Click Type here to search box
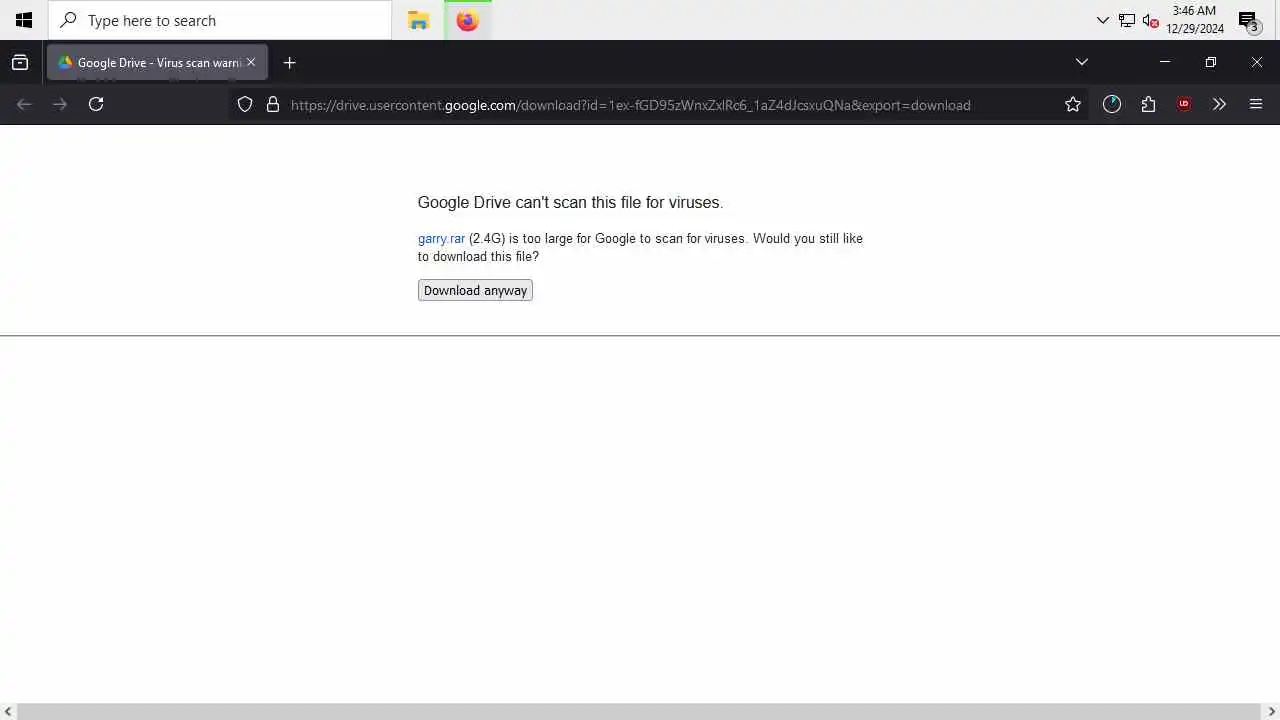Viewport: 1280px width, 720px height. 220,20
